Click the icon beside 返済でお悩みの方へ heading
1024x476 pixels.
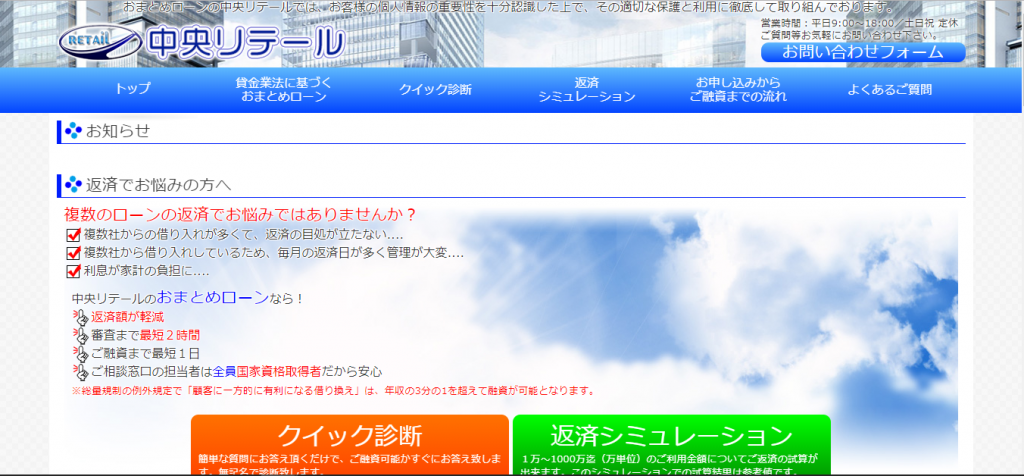point(73,185)
